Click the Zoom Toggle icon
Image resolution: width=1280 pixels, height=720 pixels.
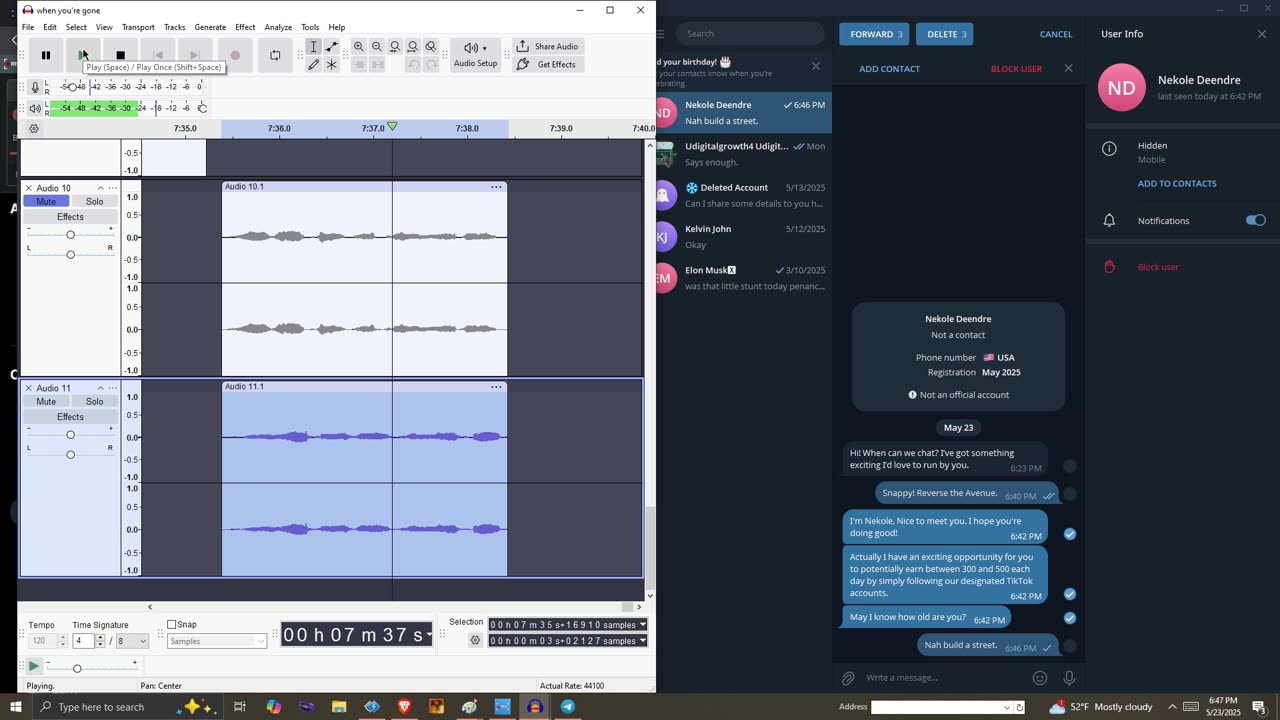pos(431,47)
